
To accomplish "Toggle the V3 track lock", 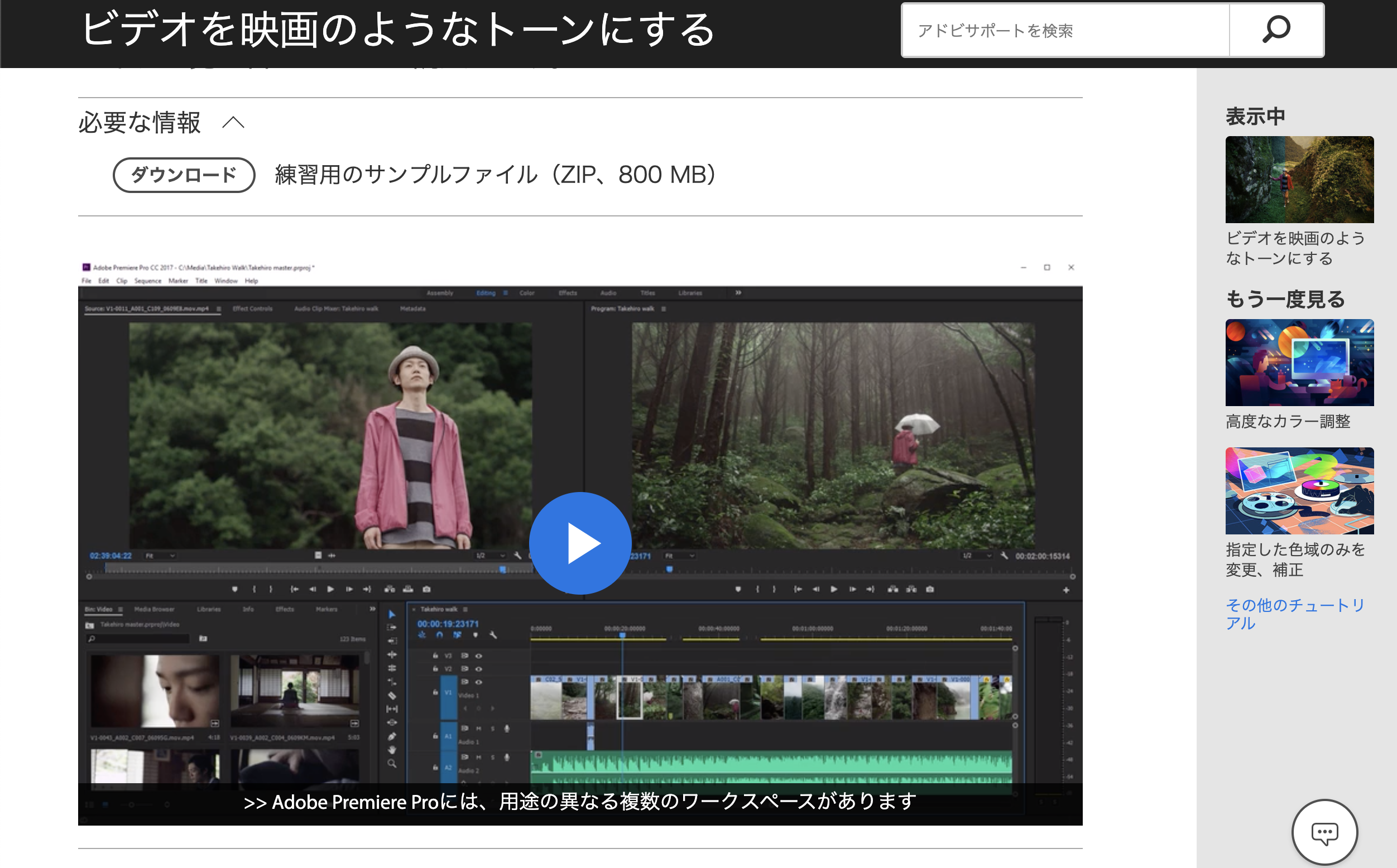I will [435, 655].
